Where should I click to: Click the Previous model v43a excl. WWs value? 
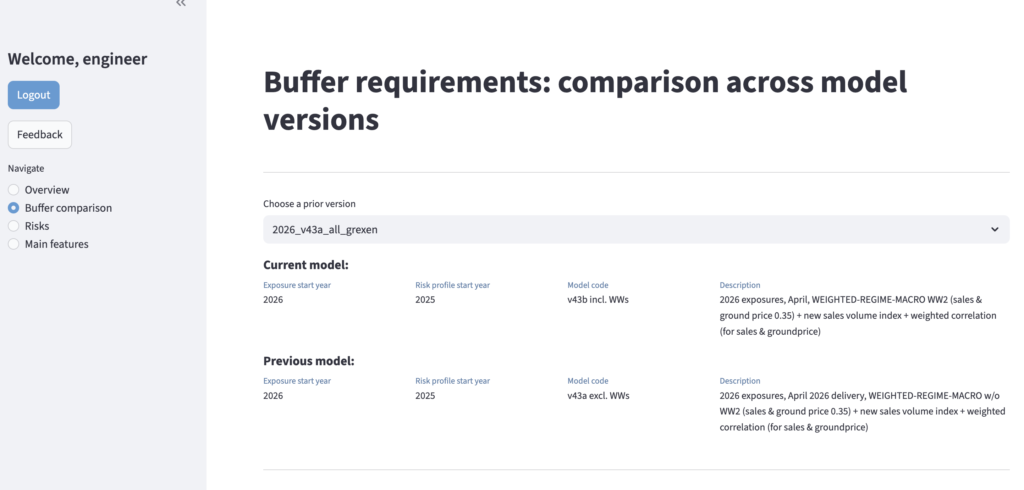[598, 395]
